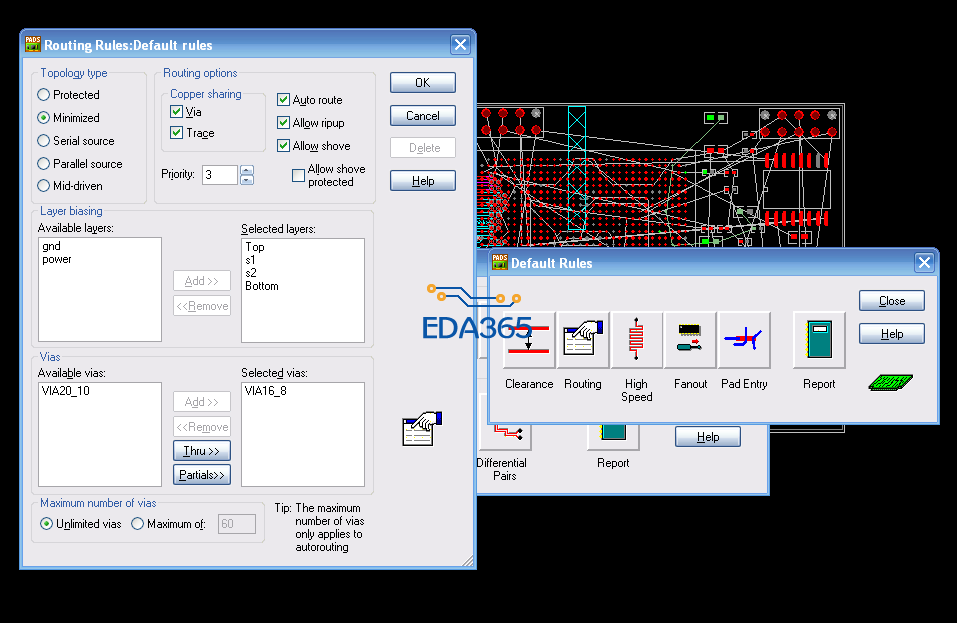Viewport: 957px width, 623px height.
Task: Select s1 in Selected layers
Action: point(250,260)
